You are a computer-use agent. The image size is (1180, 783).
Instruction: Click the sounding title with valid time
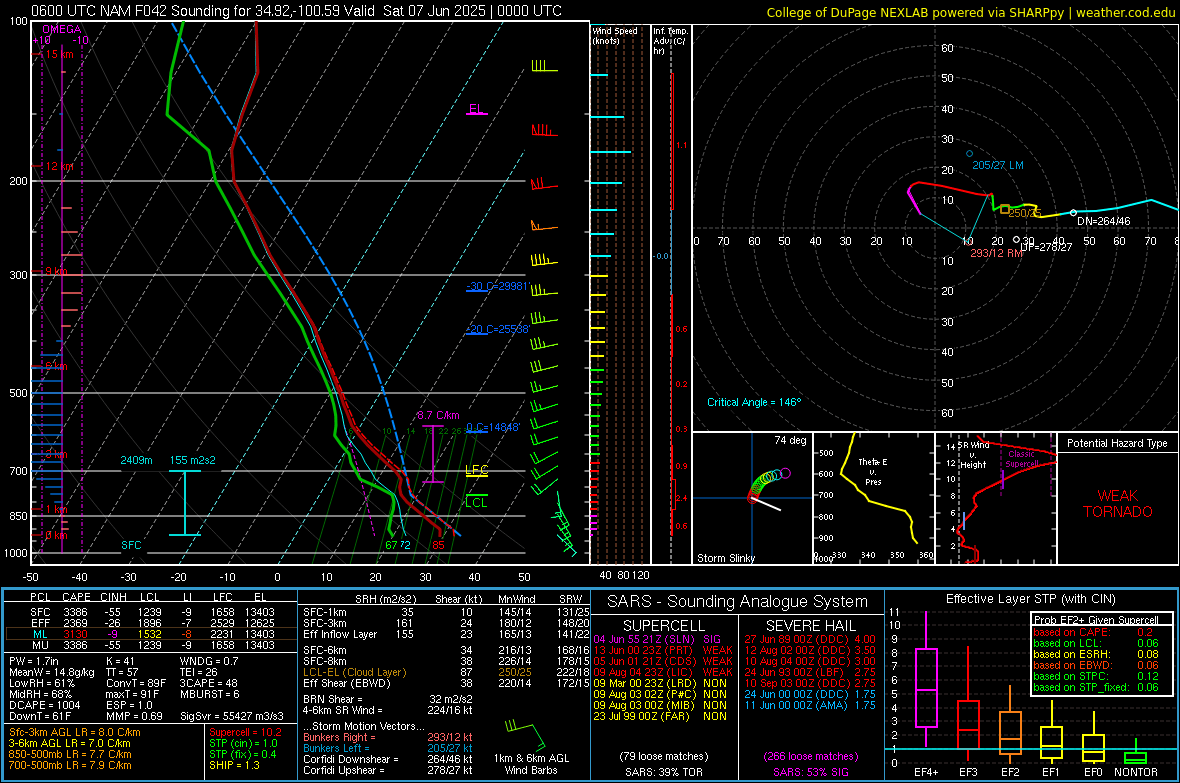pyautogui.click(x=297, y=11)
